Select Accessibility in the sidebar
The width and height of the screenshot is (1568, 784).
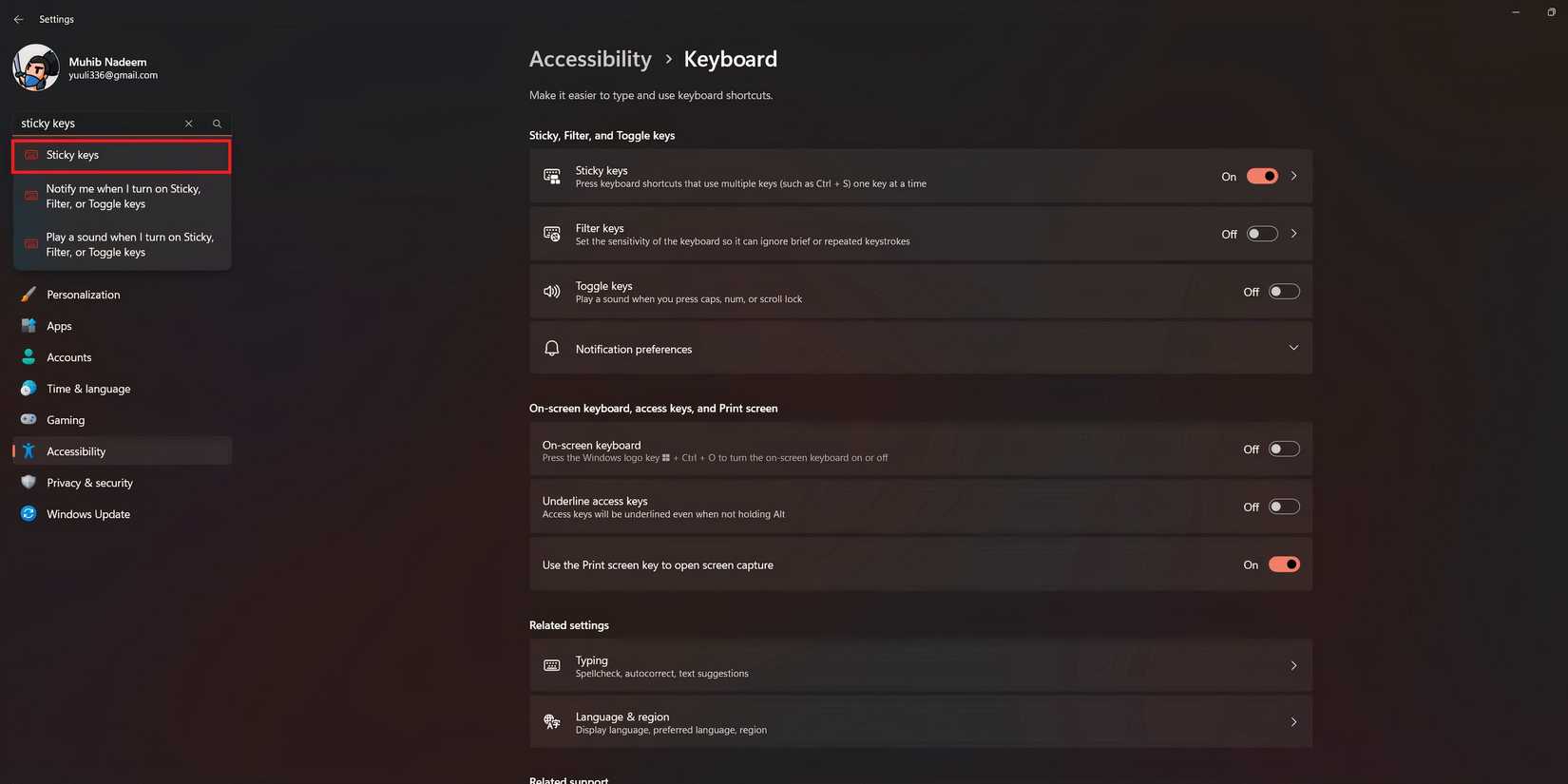click(76, 450)
